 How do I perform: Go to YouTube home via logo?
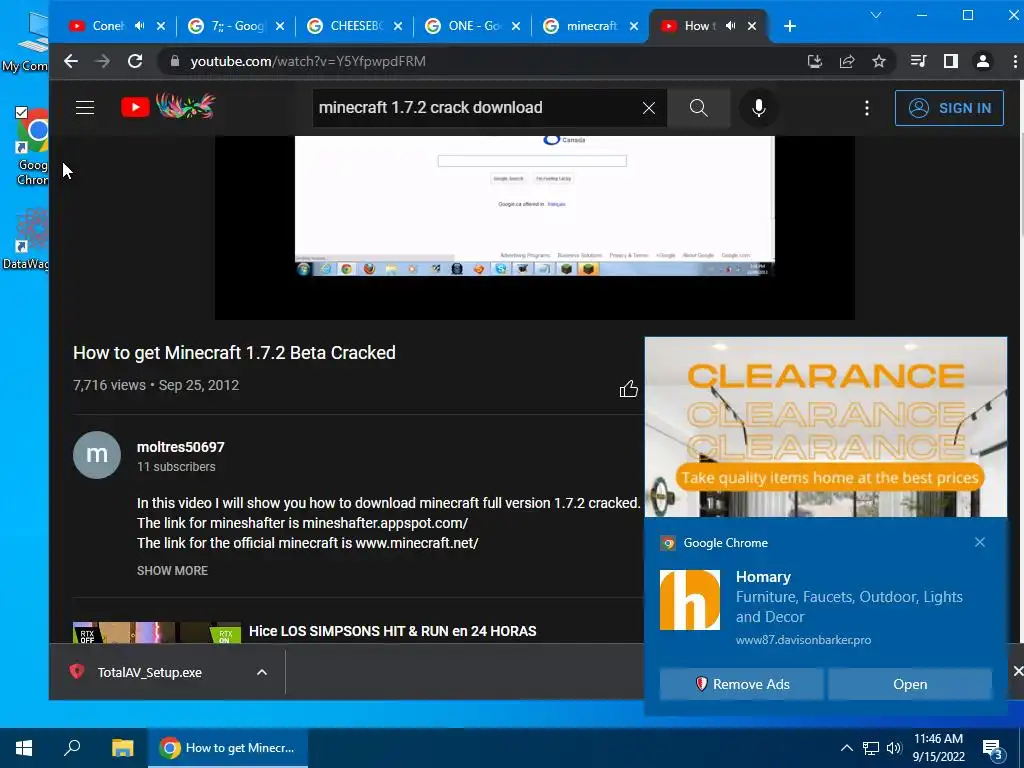(168, 106)
